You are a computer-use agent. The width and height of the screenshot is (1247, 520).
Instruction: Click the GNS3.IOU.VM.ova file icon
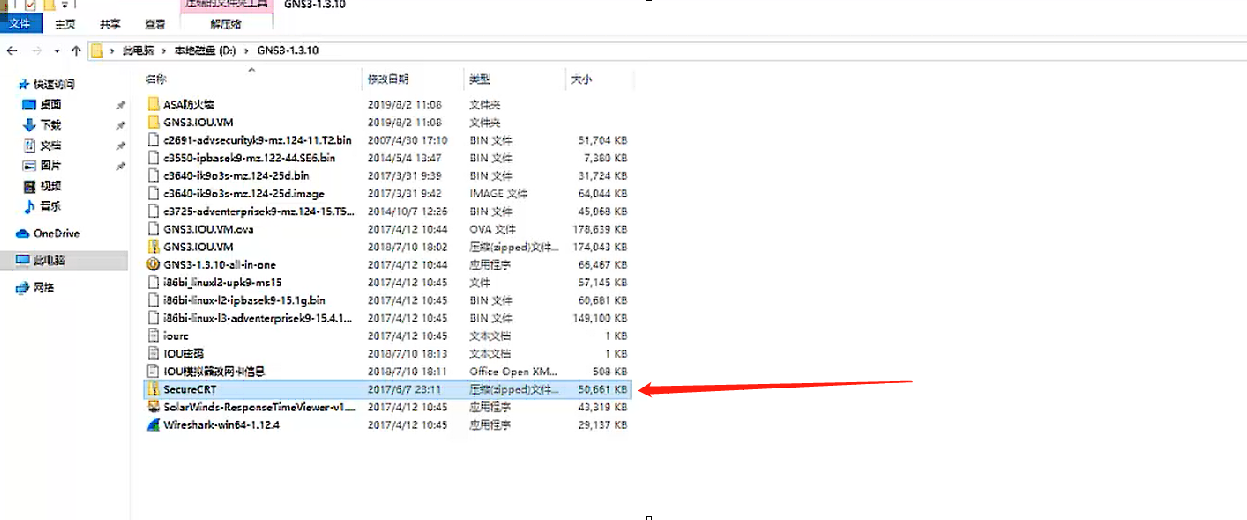[x=153, y=229]
